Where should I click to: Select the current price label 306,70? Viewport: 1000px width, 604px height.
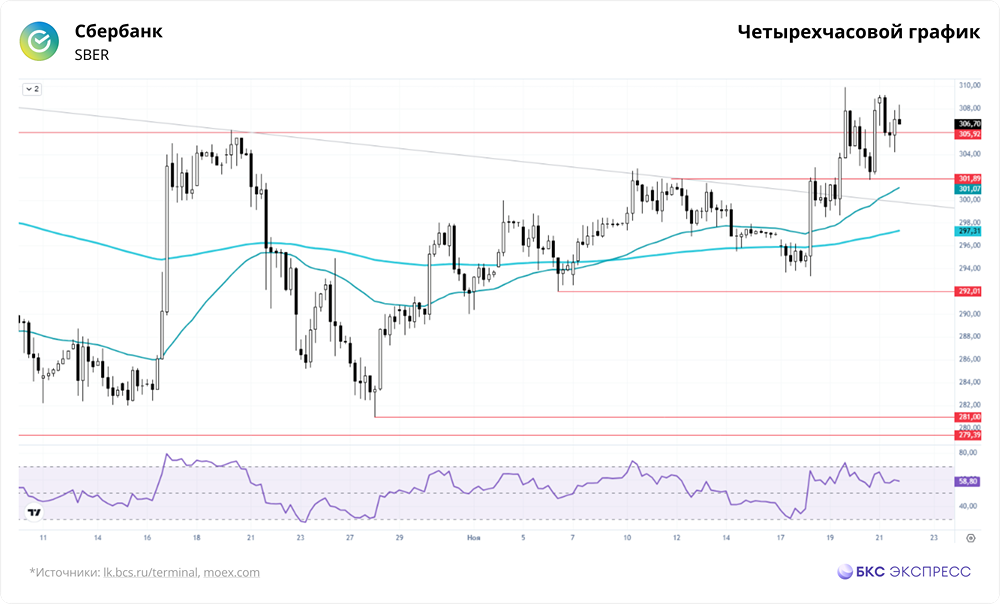click(x=968, y=124)
